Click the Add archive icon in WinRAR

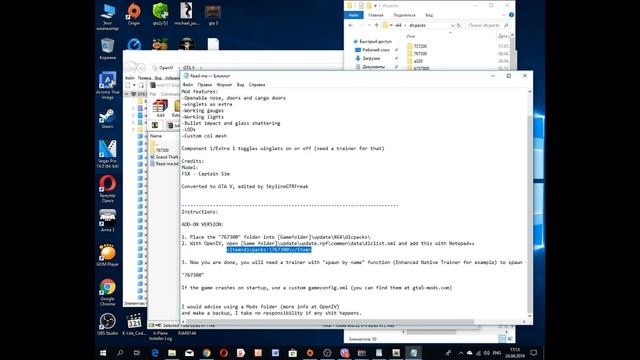(160, 108)
